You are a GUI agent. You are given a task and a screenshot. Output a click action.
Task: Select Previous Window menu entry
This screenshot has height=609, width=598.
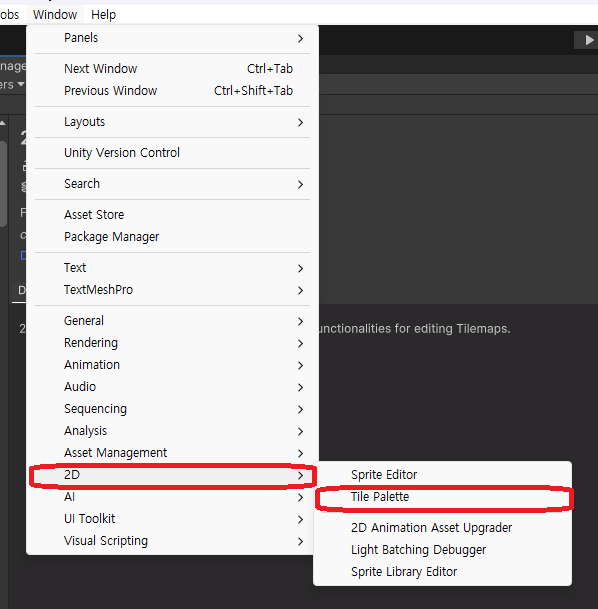click(x=172, y=91)
